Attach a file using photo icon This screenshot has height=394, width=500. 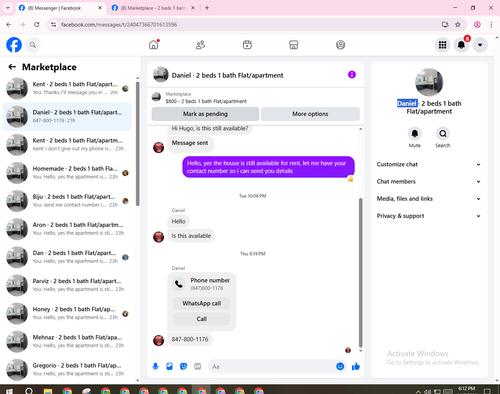(169, 367)
